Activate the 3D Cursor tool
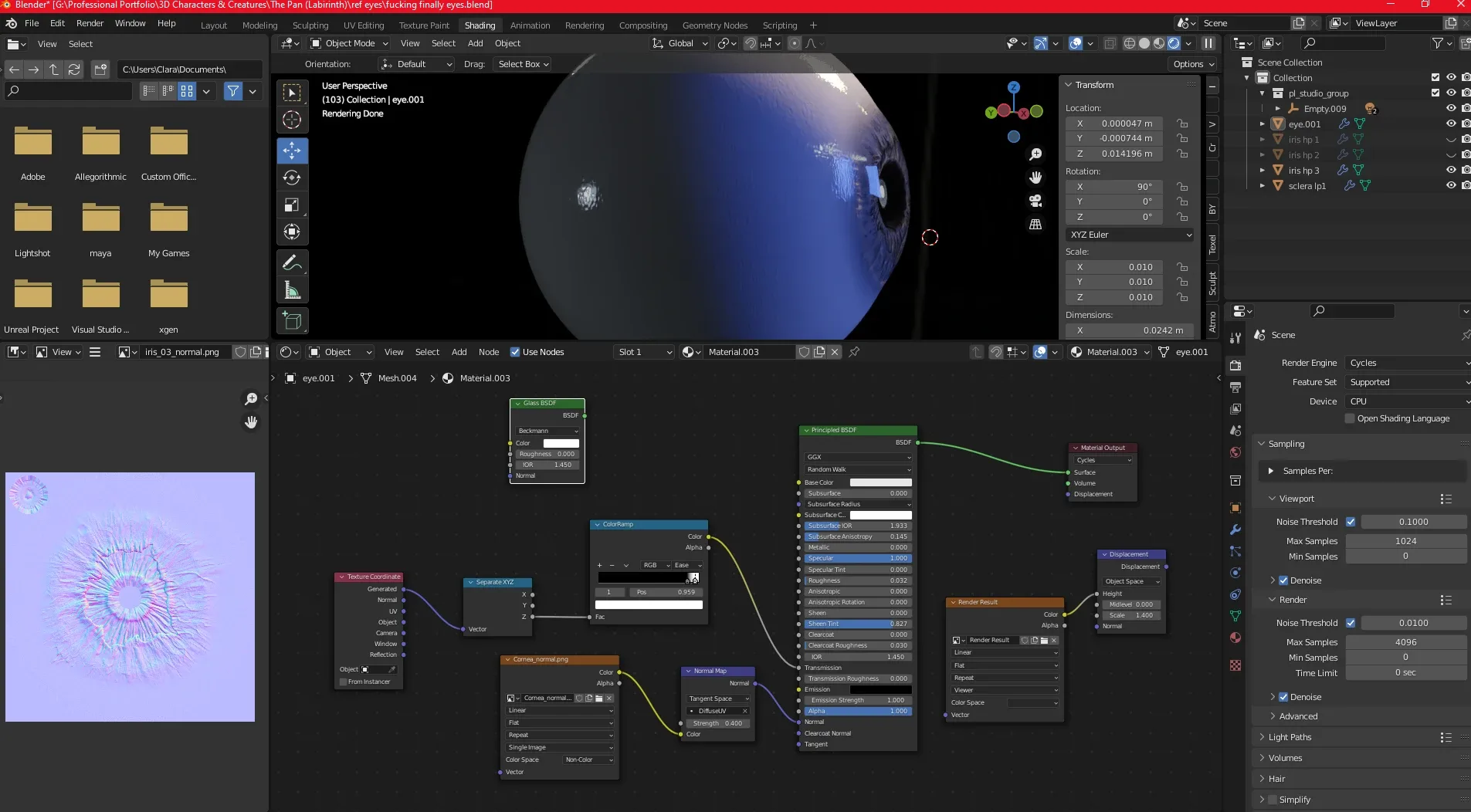The image size is (1471, 812). pyautogui.click(x=292, y=120)
